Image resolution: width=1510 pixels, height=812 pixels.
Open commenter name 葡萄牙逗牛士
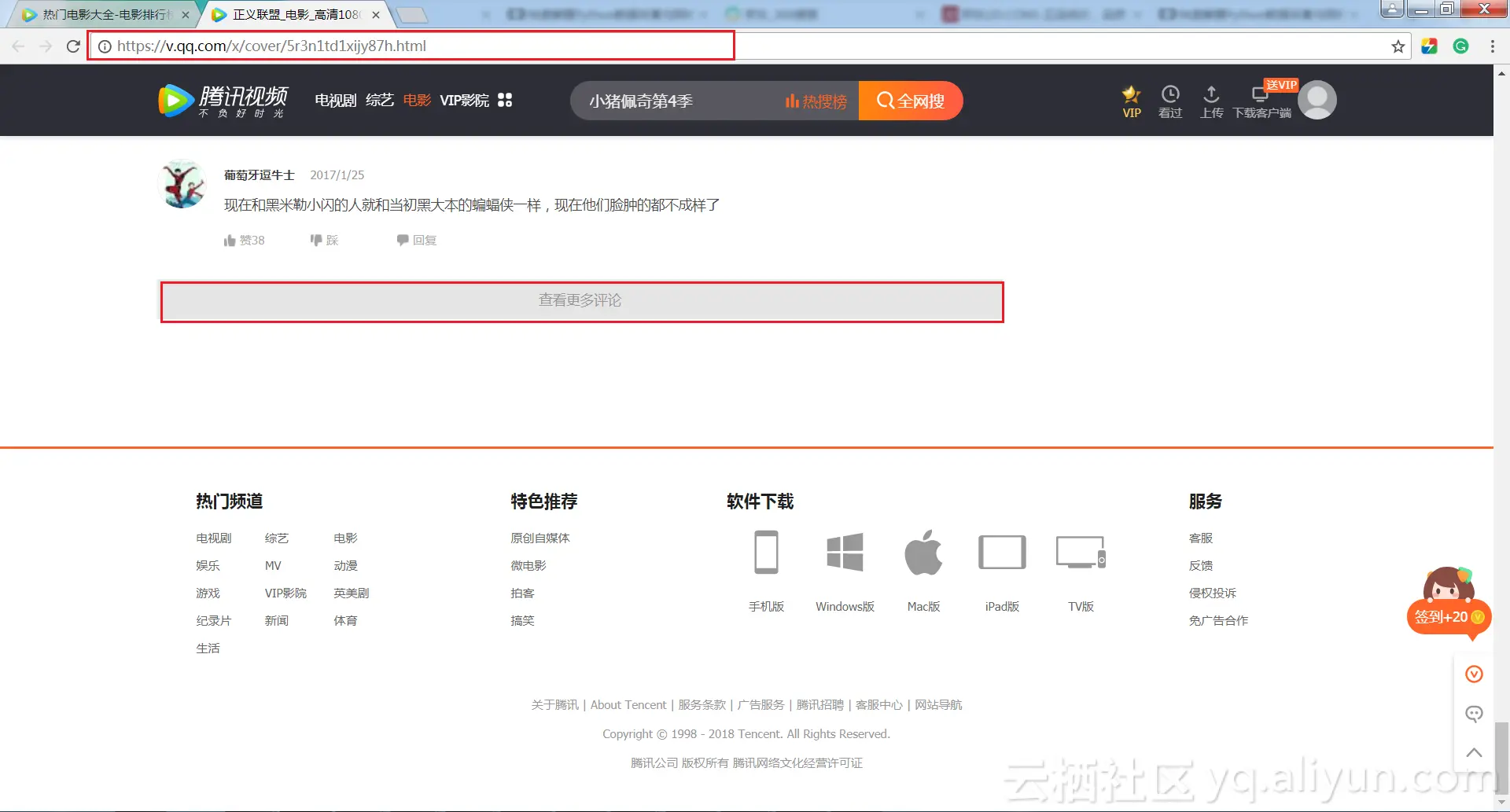point(260,175)
